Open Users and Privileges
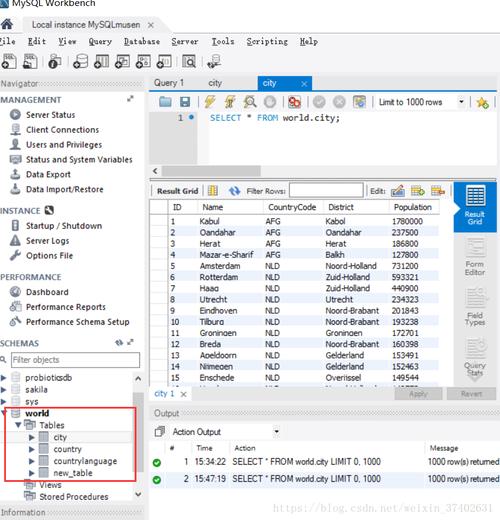The width and height of the screenshot is (500, 520). [64, 145]
